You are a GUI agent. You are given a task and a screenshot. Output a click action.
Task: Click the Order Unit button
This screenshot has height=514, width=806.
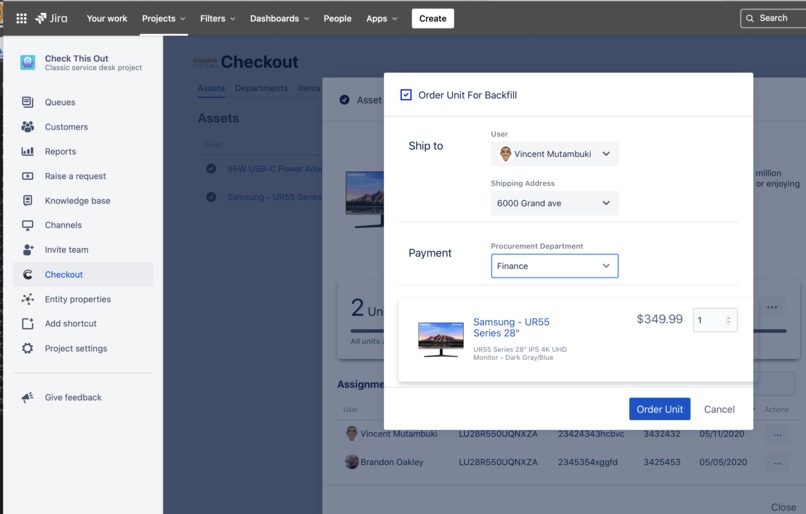660,409
